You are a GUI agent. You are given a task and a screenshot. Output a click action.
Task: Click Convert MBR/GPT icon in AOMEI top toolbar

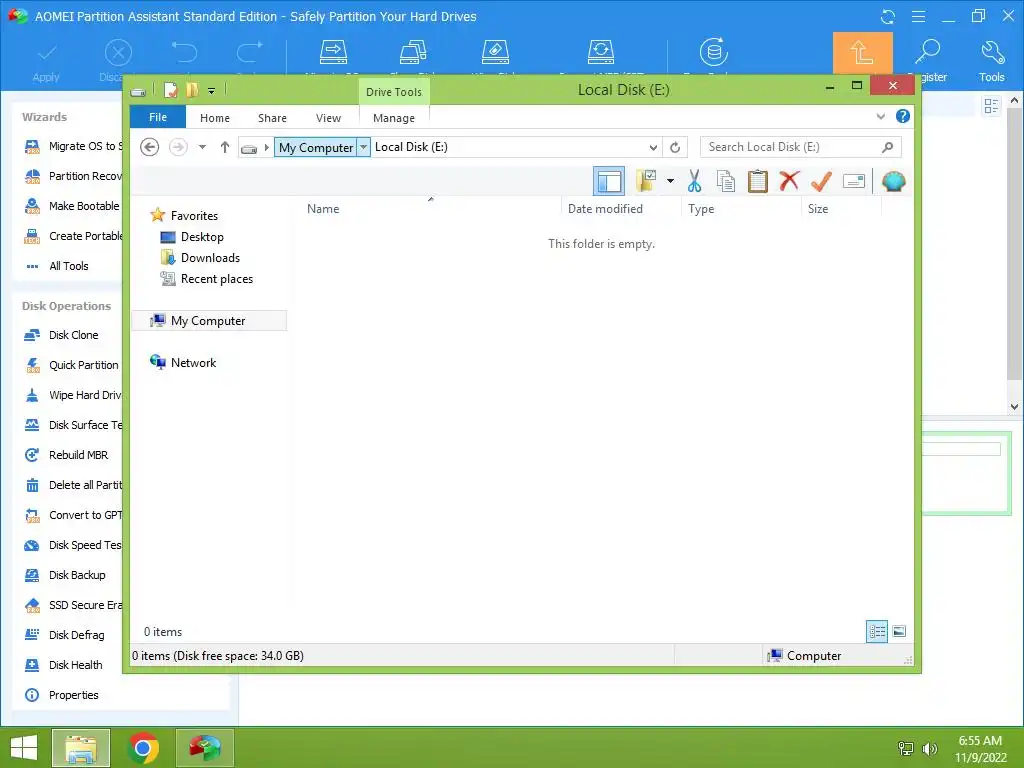point(601,52)
